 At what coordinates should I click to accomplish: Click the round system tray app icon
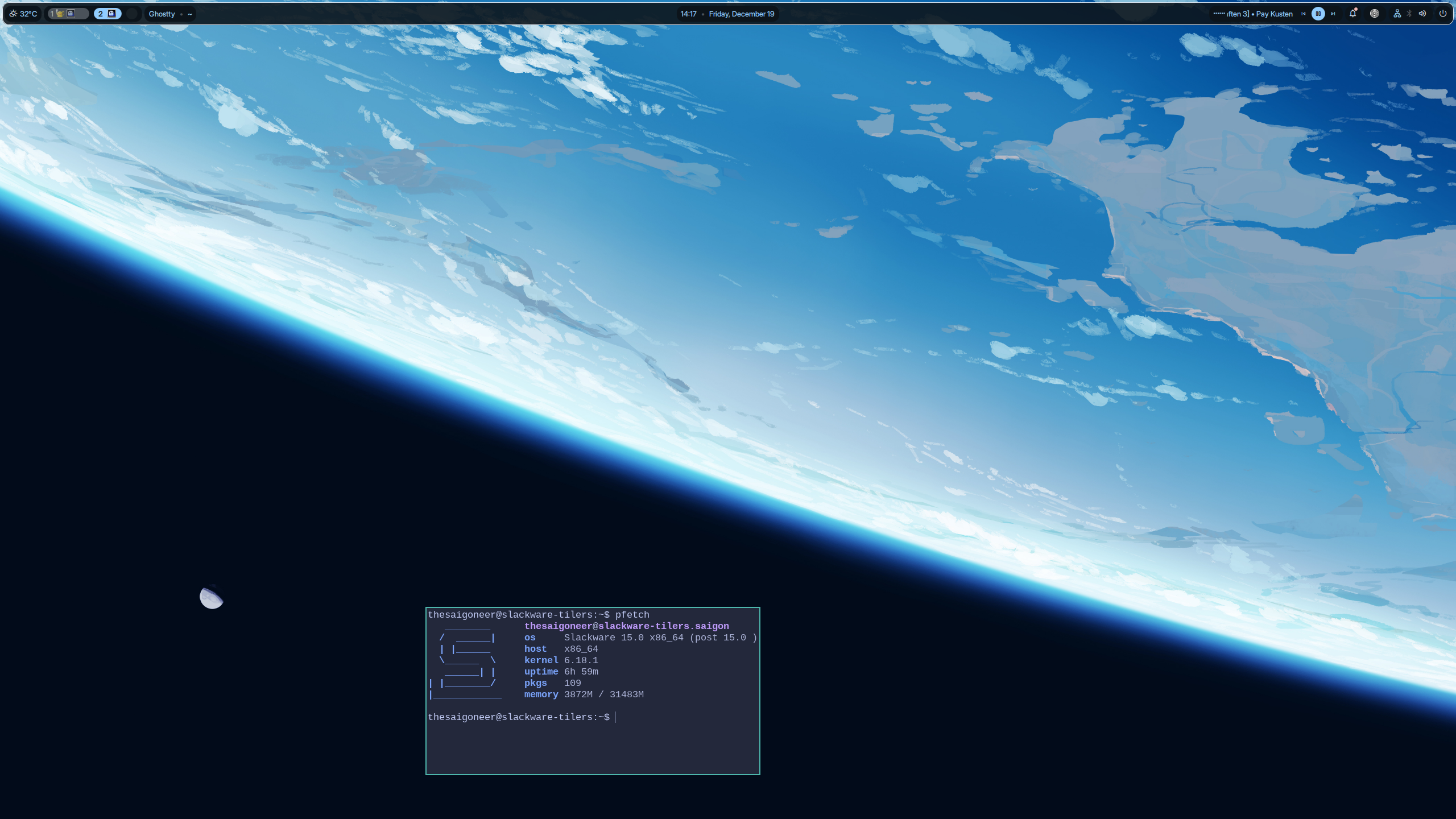[1374, 14]
